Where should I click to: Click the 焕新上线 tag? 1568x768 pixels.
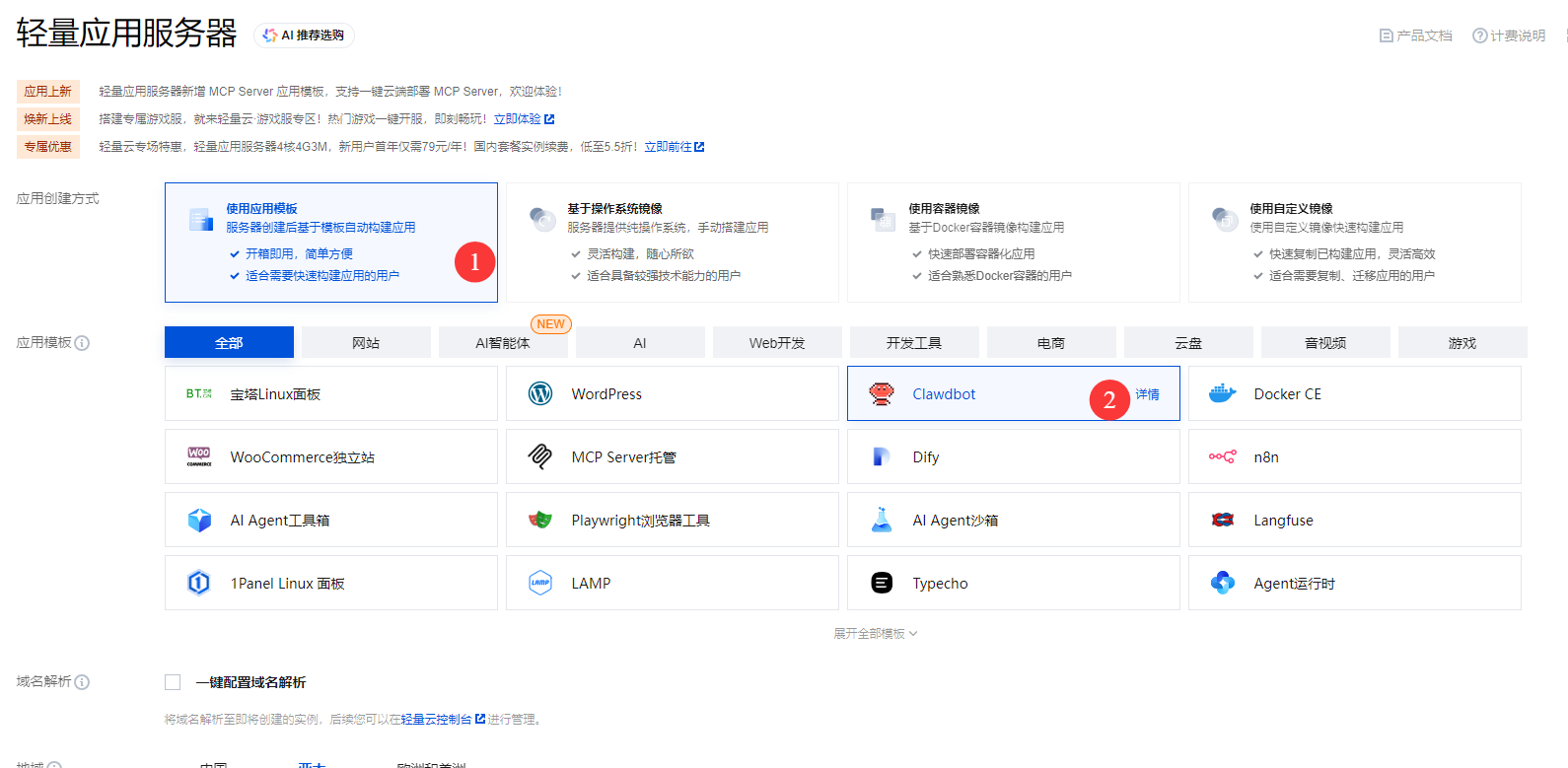[x=48, y=119]
